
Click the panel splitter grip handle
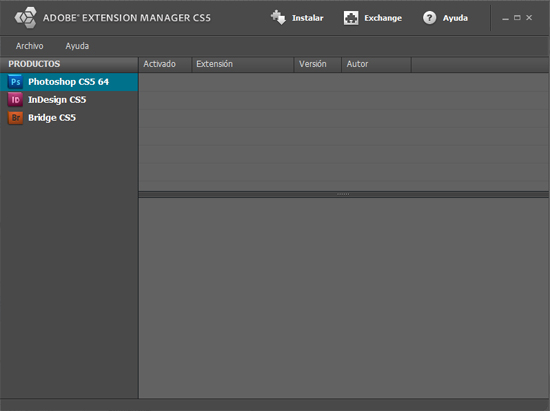coord(343,194)
